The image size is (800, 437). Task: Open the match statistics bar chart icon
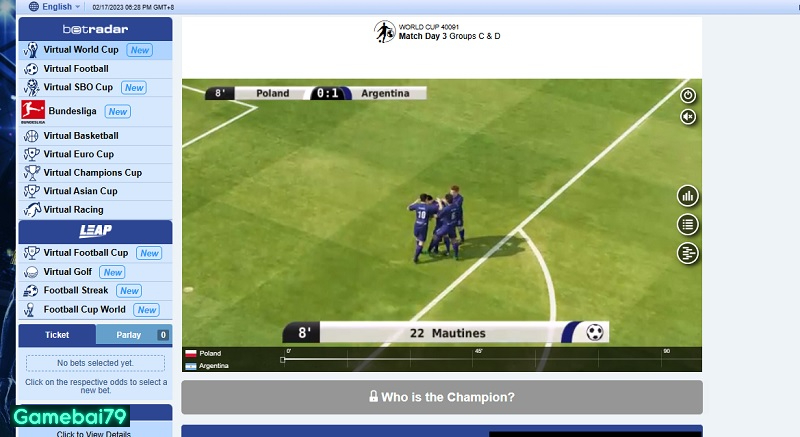click(x=687, y=196)
